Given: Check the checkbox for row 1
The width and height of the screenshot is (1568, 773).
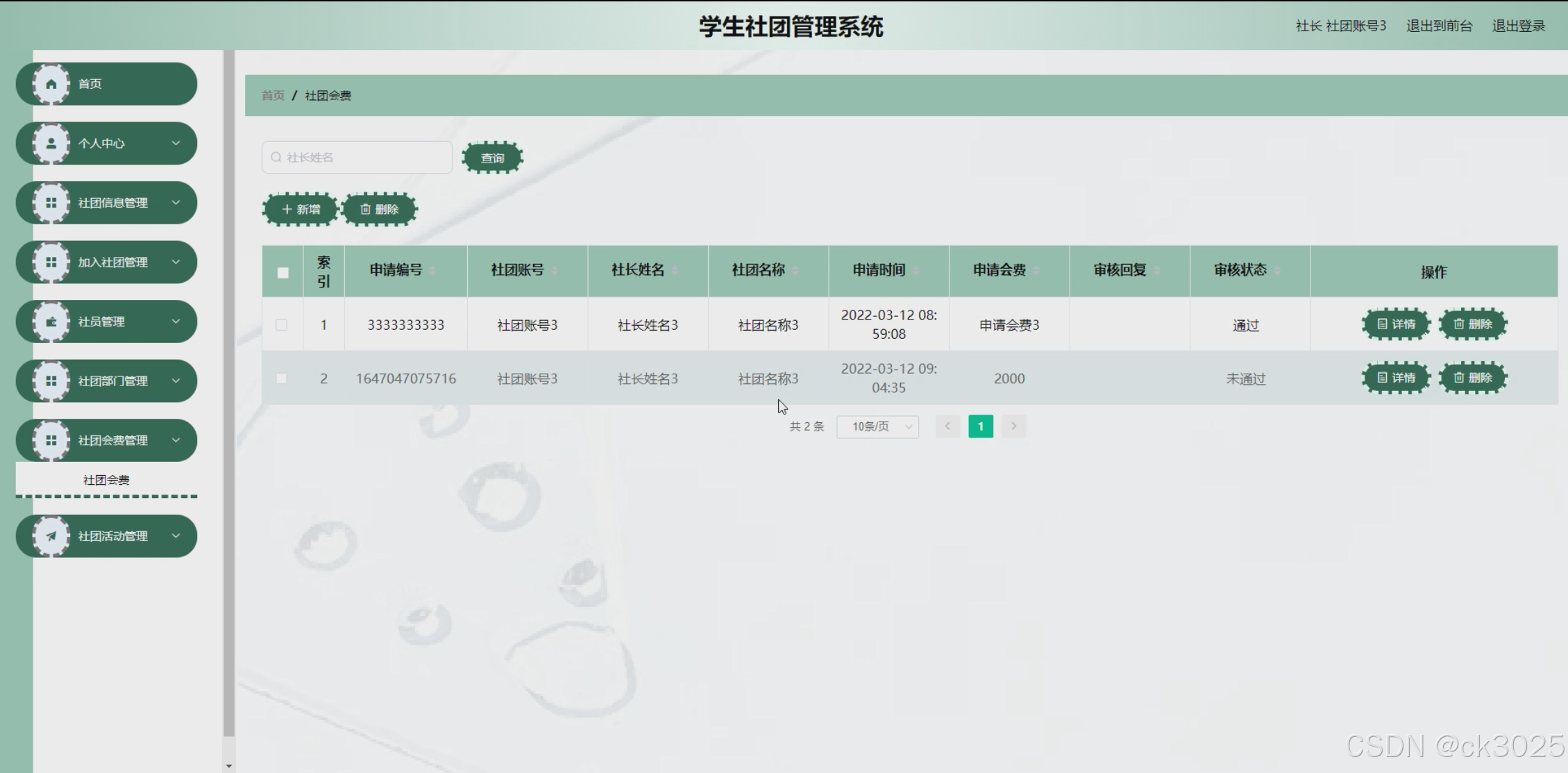Looking at the screenshot, I should coord(281,324).
